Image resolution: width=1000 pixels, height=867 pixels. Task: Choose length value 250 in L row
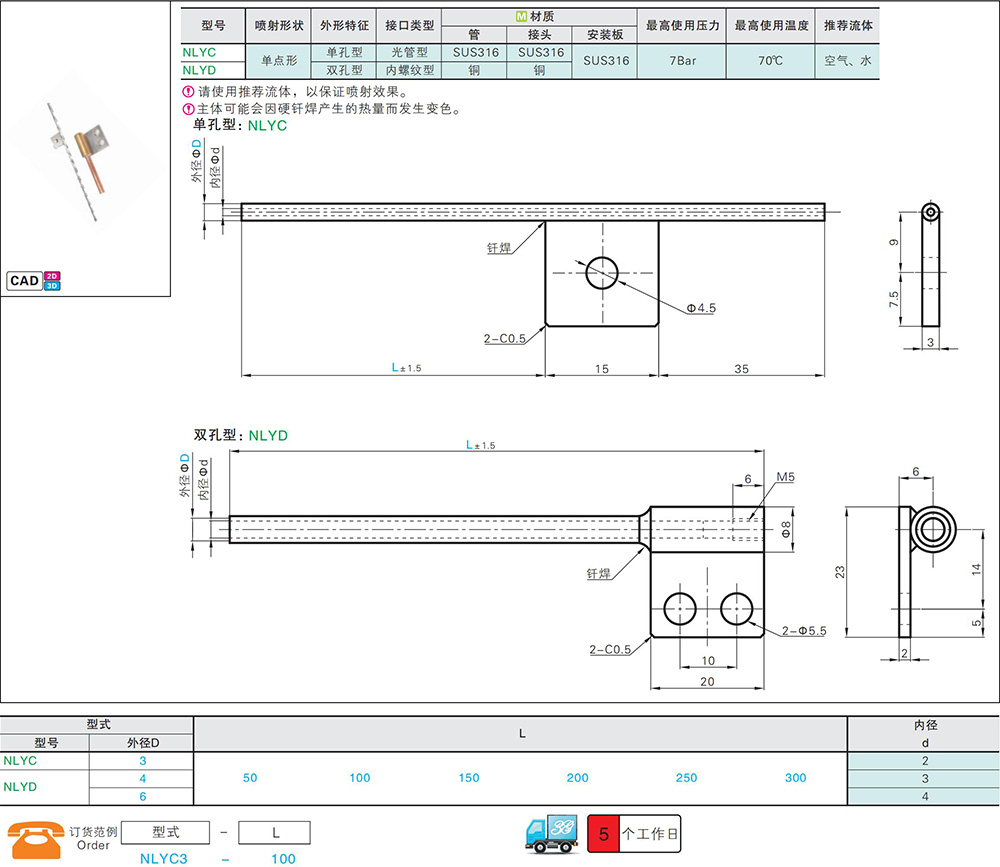pyautogui.click(x=686, y=778)
